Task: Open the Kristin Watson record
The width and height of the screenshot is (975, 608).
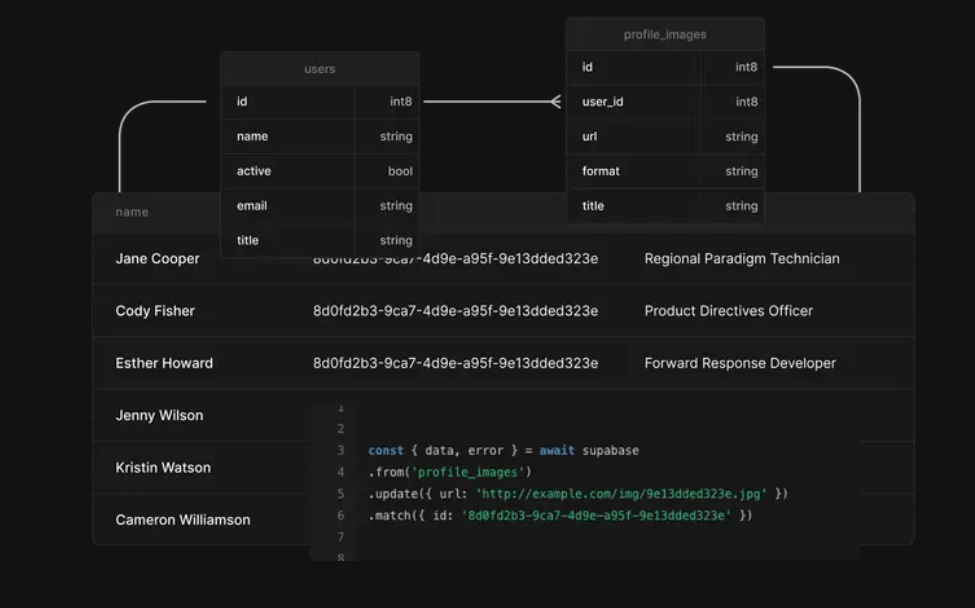Action: point(163,467)
